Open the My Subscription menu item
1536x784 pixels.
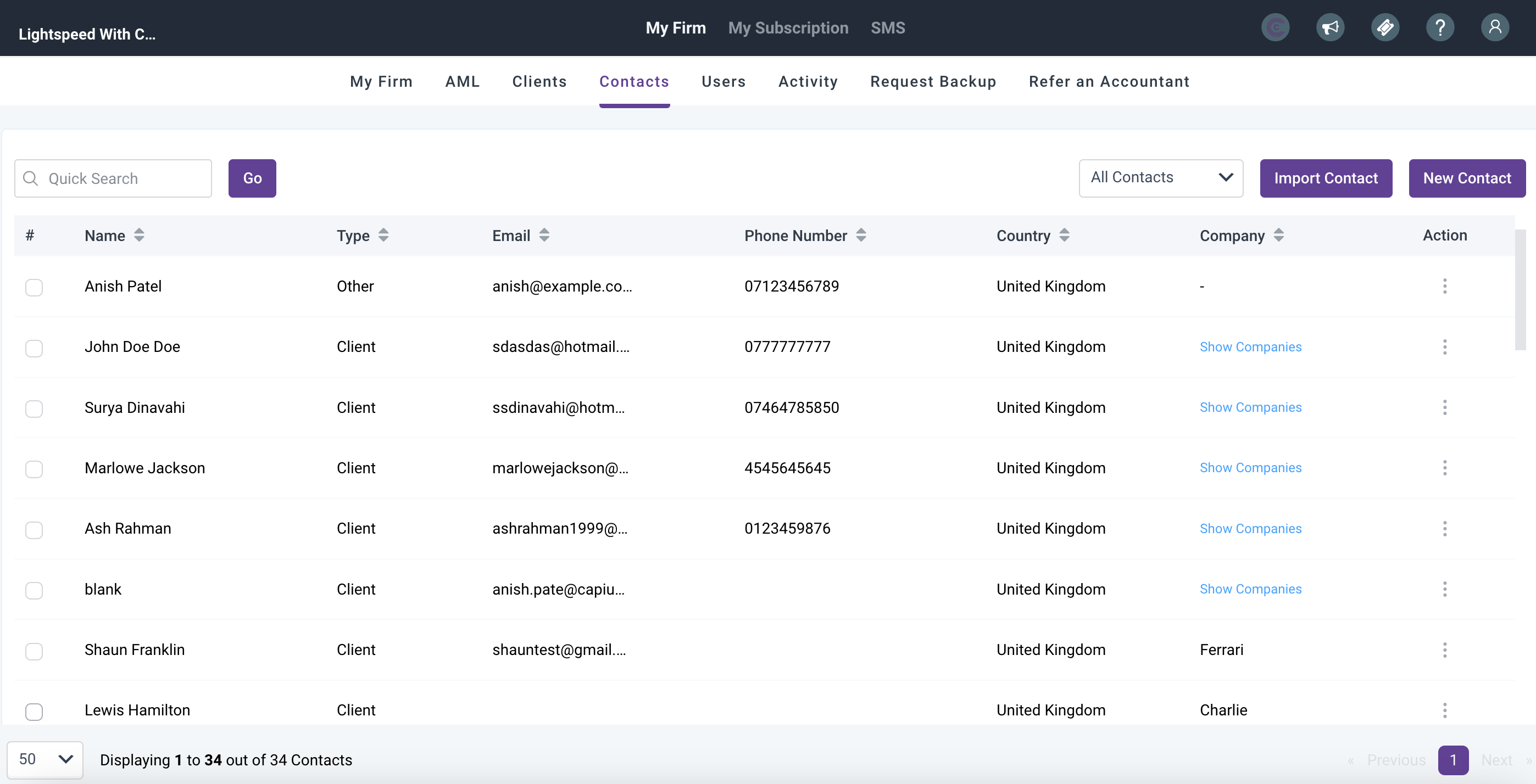(788, 28)
